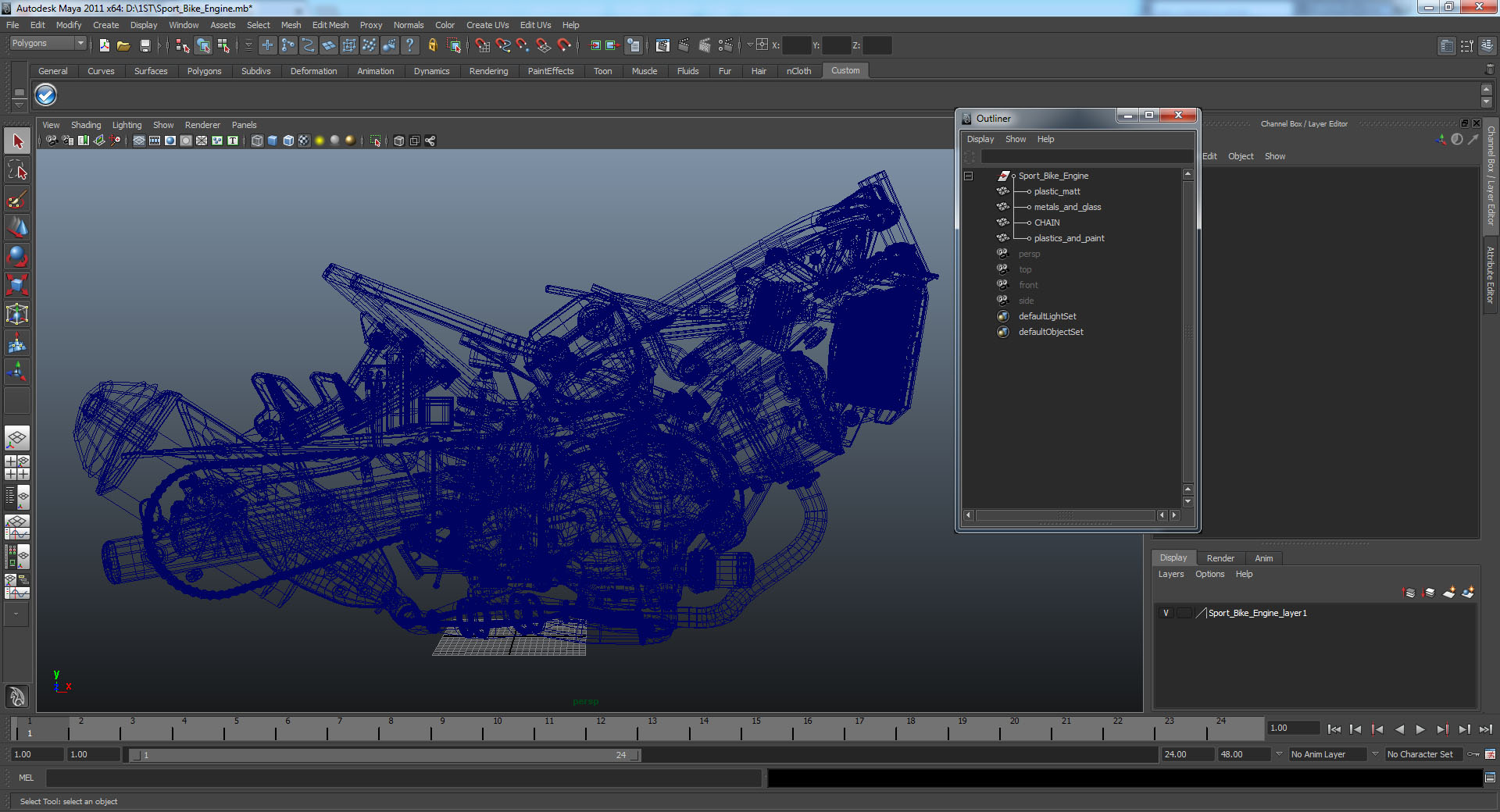Click frame 12 on the time slider
The image size is (1500, 812).
click(601, 729)
